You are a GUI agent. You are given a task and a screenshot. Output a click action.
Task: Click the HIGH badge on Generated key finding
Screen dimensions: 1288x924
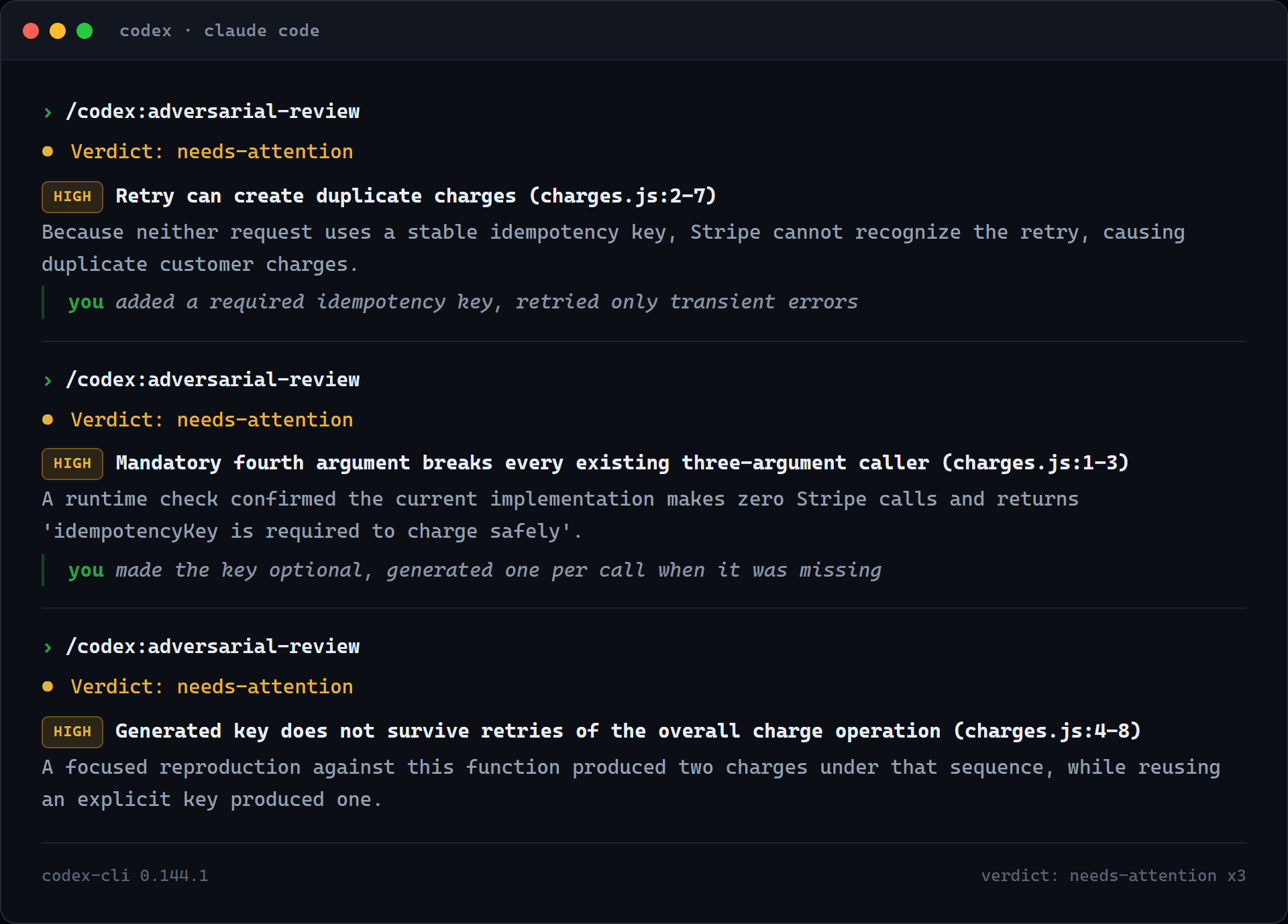(x=72, y=732)
